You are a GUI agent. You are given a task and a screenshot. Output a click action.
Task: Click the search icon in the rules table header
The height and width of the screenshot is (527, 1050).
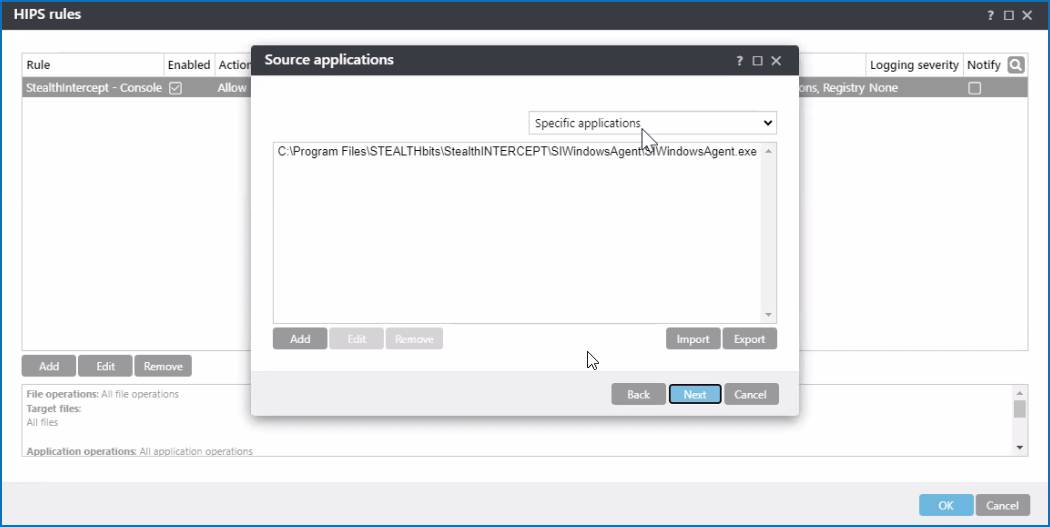pyautogui.click(x=1016, y=65)
